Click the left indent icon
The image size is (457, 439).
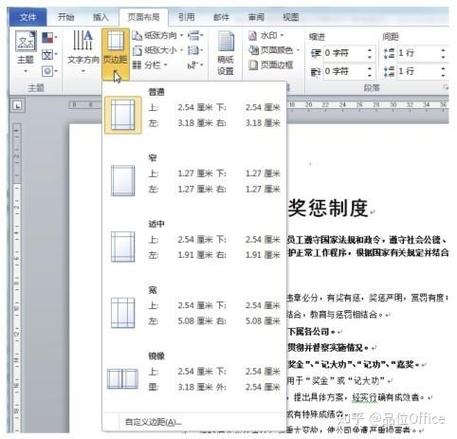click(316, 53)
